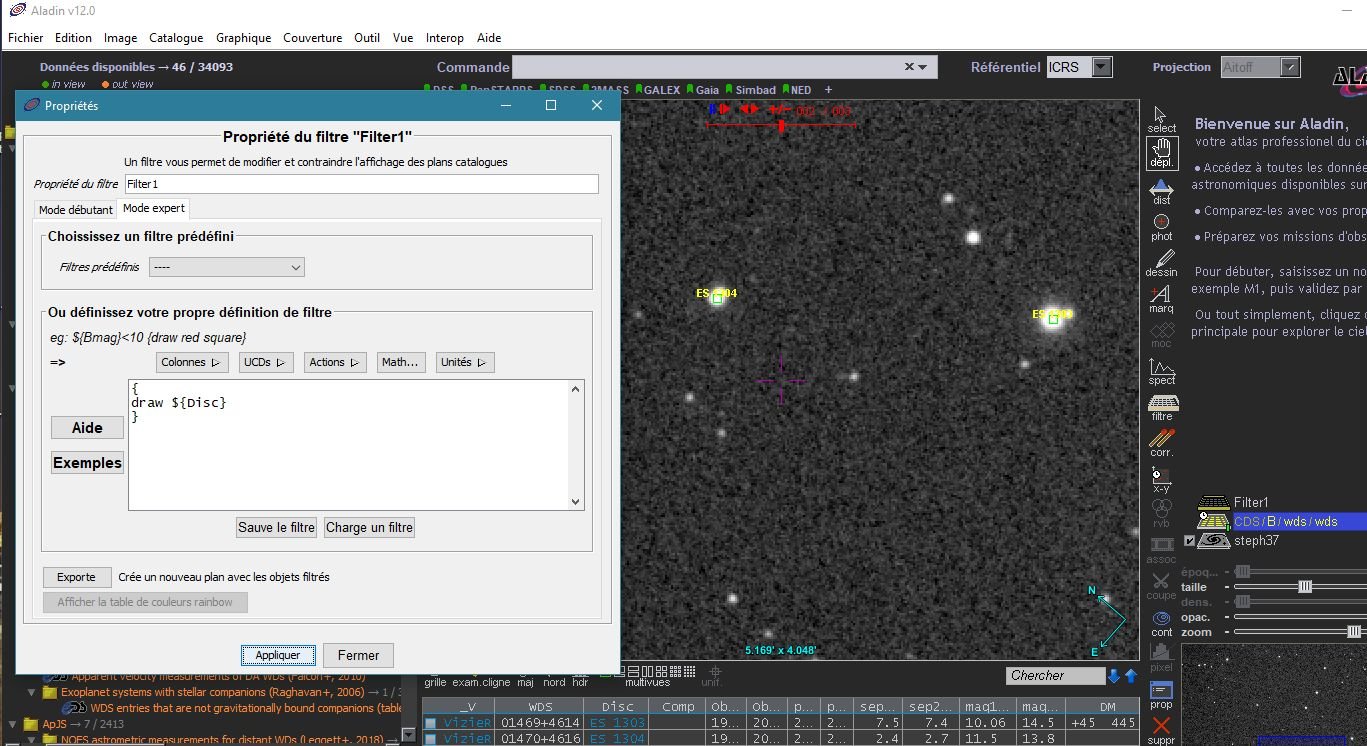Adjust the zoom slider handle
Screen dimensions: 1367x746
pos(1354,632)
